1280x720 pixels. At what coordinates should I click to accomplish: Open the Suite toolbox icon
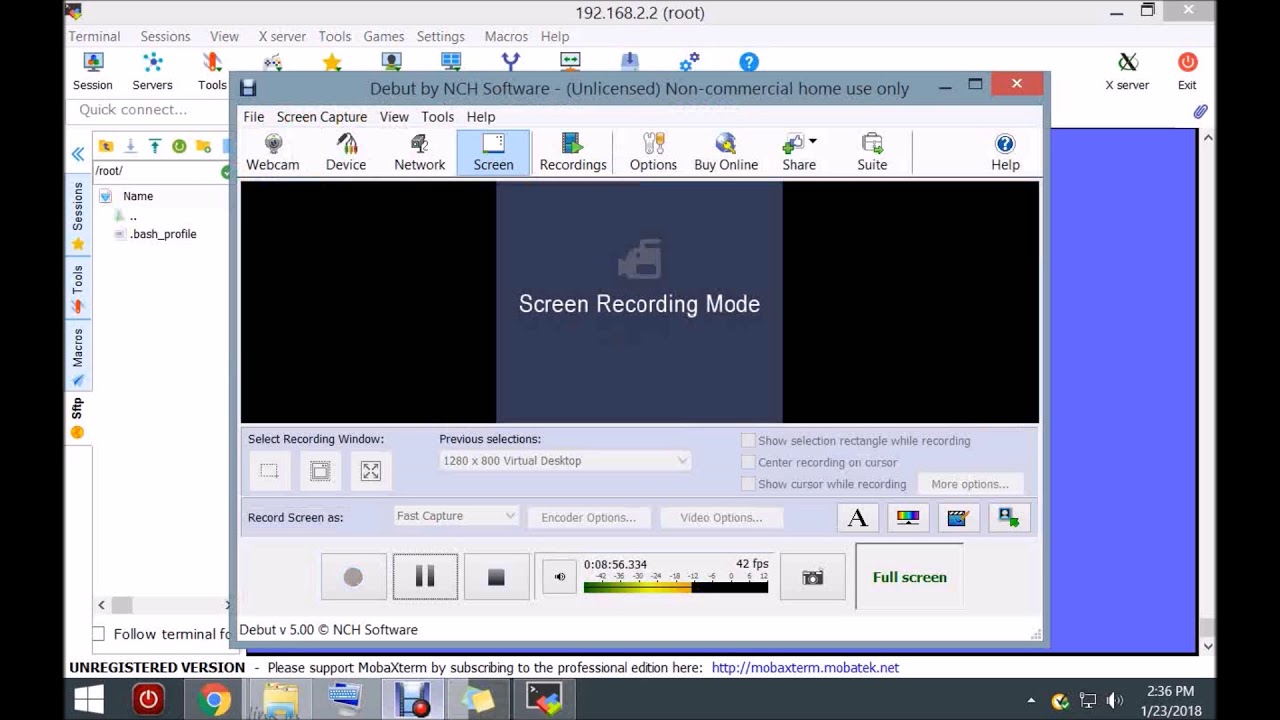pyautogui.click(x=872, y=153)
